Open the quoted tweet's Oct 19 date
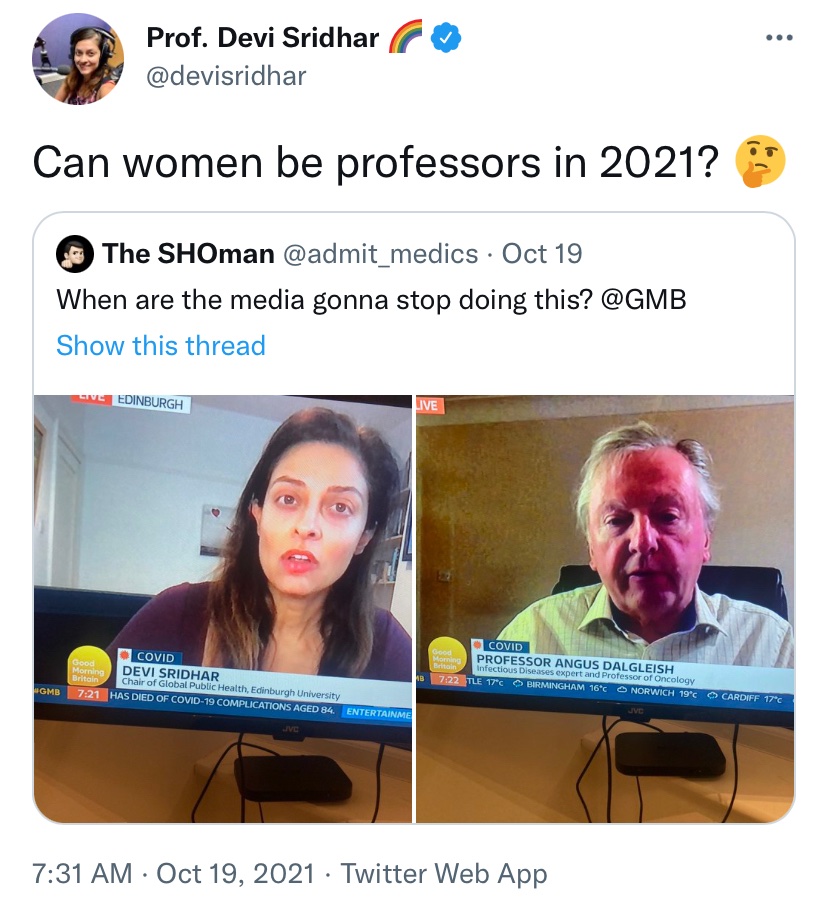Image resolution: width=828 pixels, height=913 pixels. tap(542, 254)
